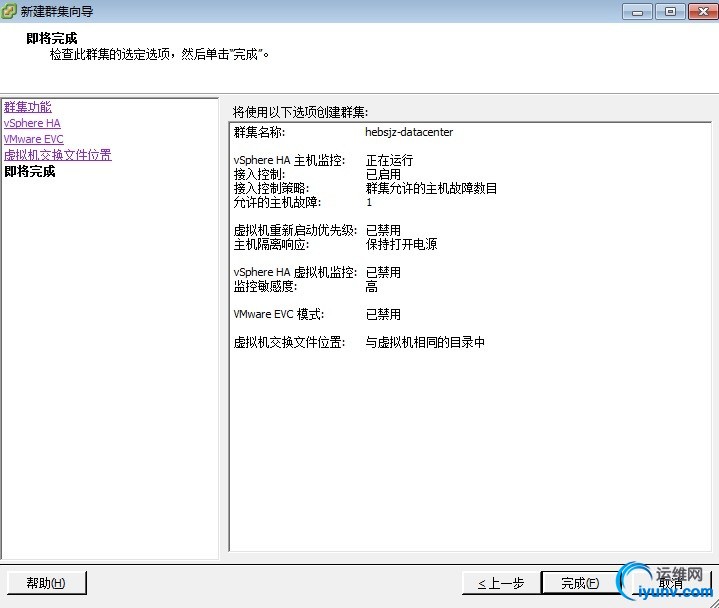This screenshot has width=719, height=608.
Task: Click 完成(F) to finish the wizard
Action: coord(581,583)
